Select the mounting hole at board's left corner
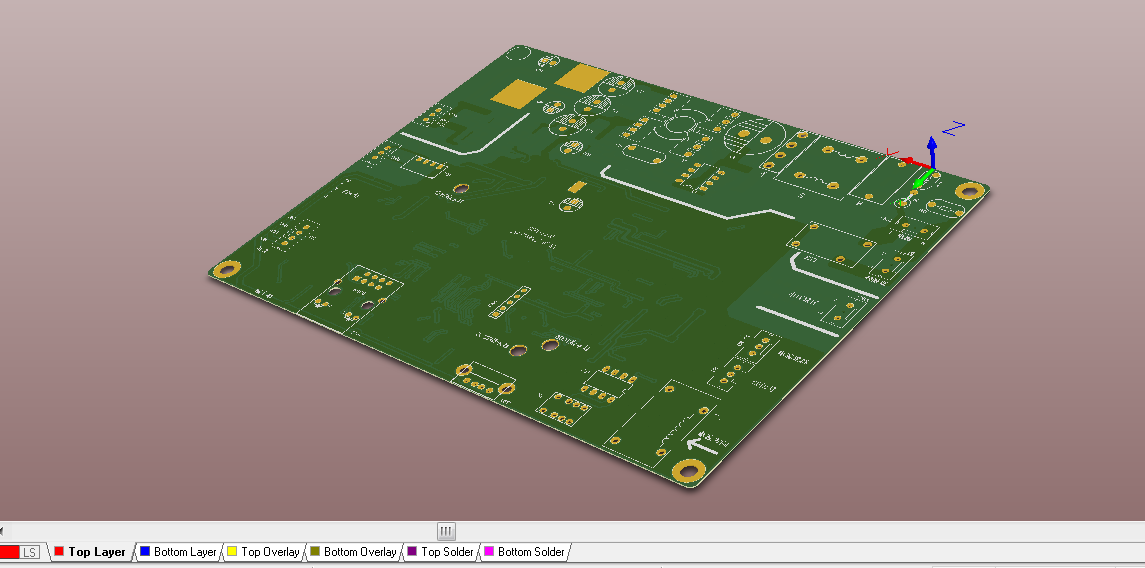 click(227, 269)
